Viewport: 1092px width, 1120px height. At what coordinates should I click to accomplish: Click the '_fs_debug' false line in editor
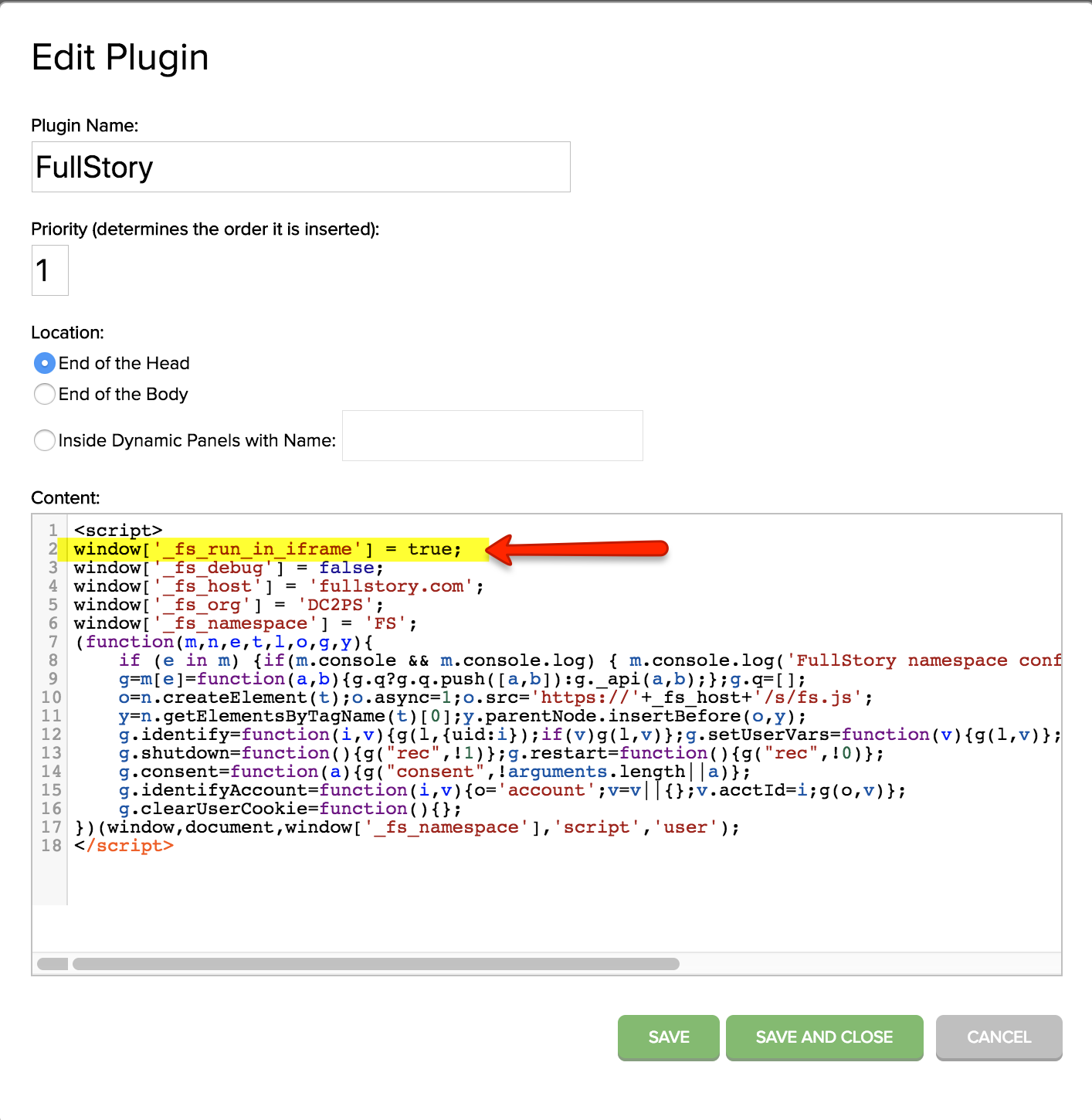(x=229, y=568)
